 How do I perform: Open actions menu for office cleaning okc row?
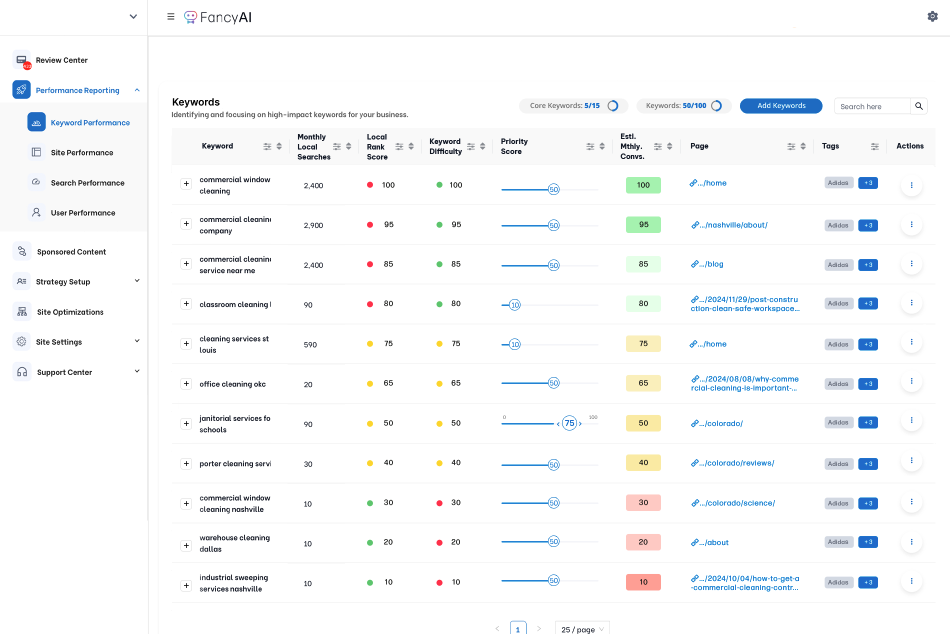click(911, 383)
